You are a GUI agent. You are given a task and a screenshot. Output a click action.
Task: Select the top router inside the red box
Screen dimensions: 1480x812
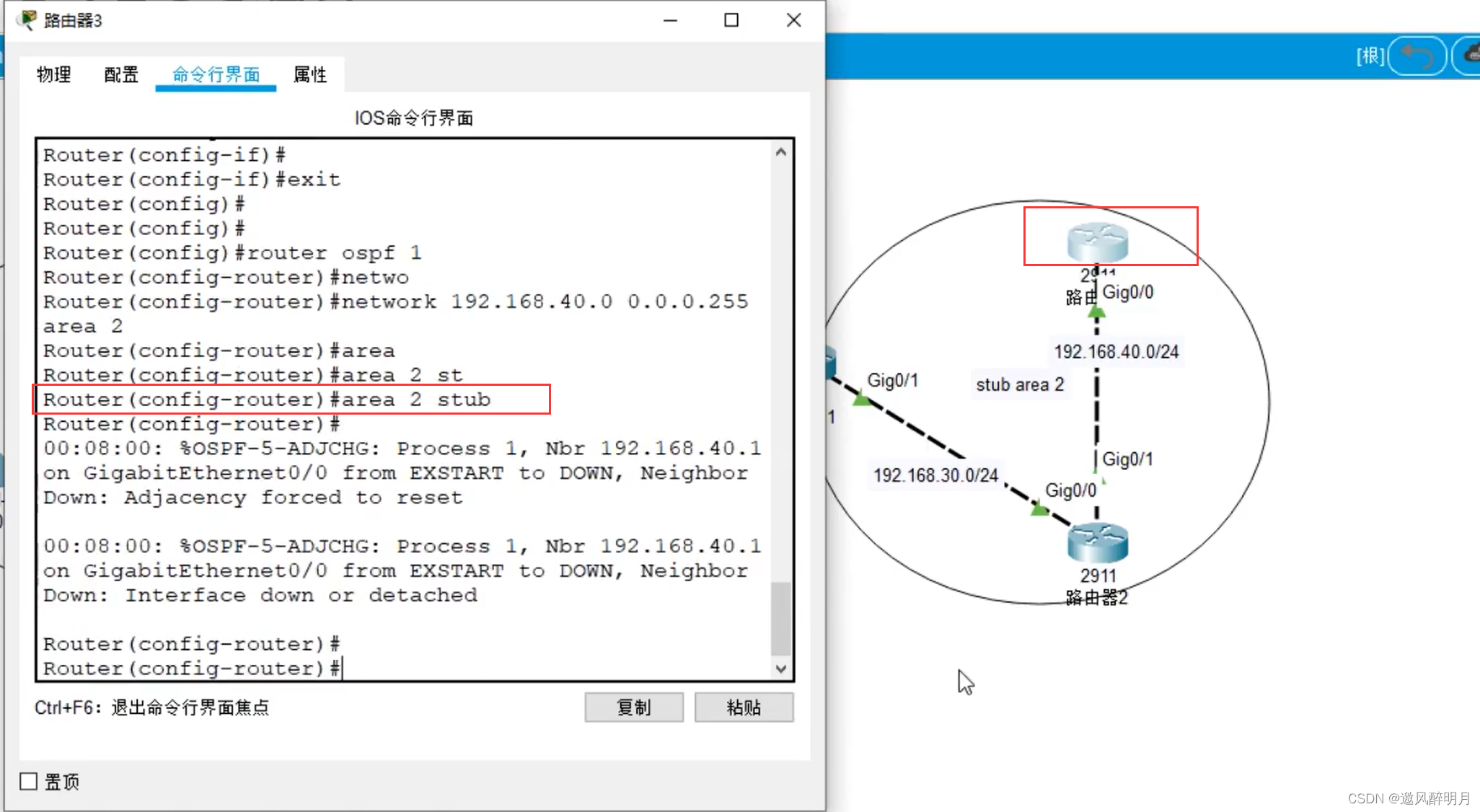pyautogui.click(x=1097, y=242)
